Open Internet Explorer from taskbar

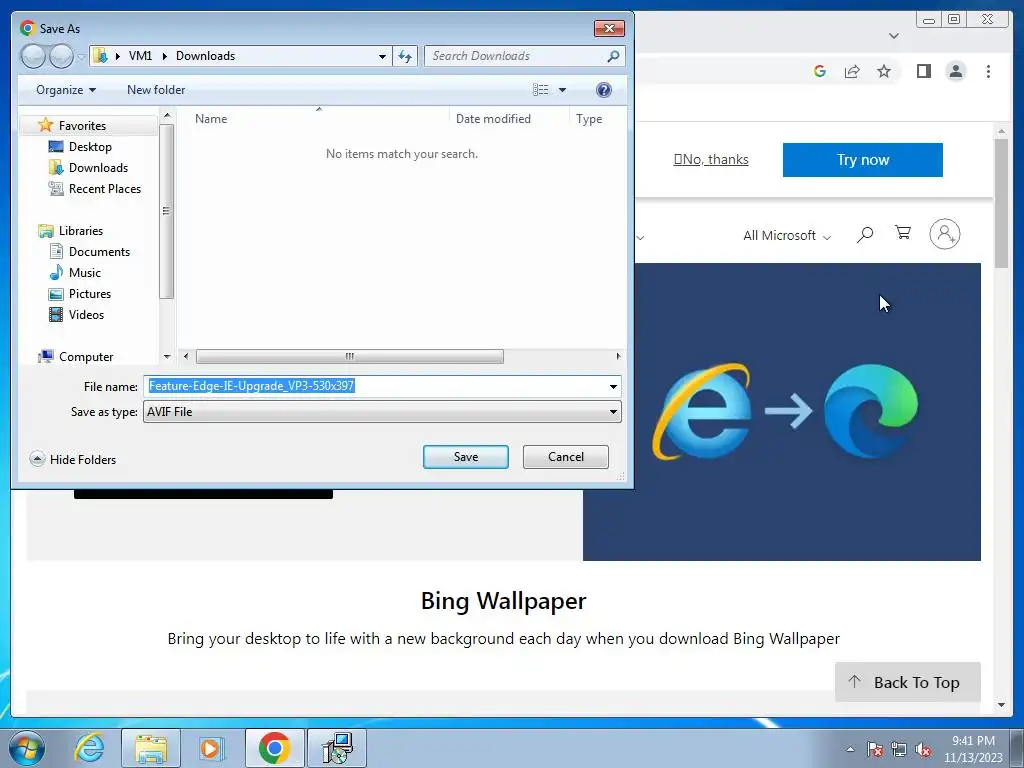(89, 748)
